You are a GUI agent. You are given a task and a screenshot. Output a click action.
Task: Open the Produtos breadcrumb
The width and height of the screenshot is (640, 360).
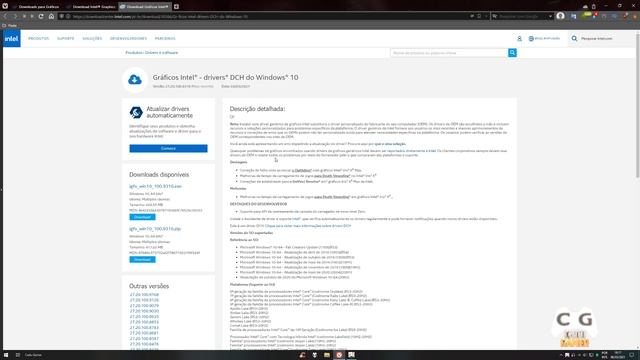(133, 53)
